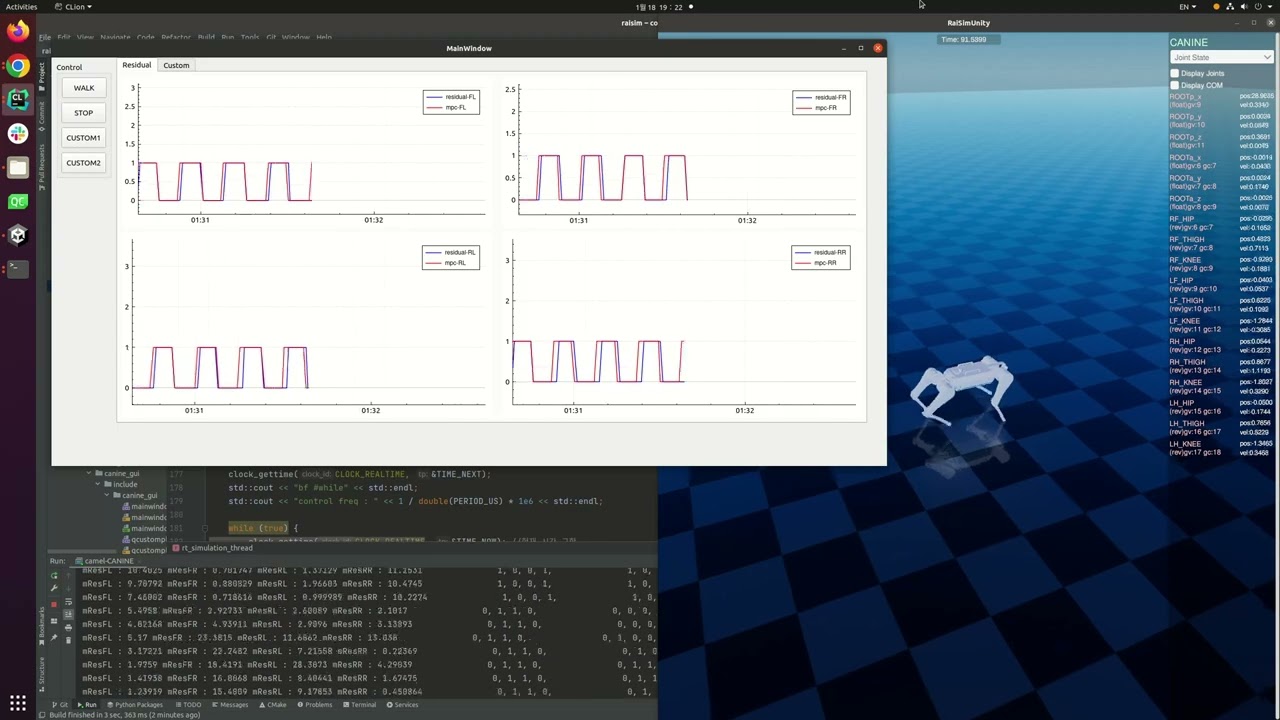Open the EN input language dropdown
This screenshot has width=1280, height=720.
[1187, 6]
